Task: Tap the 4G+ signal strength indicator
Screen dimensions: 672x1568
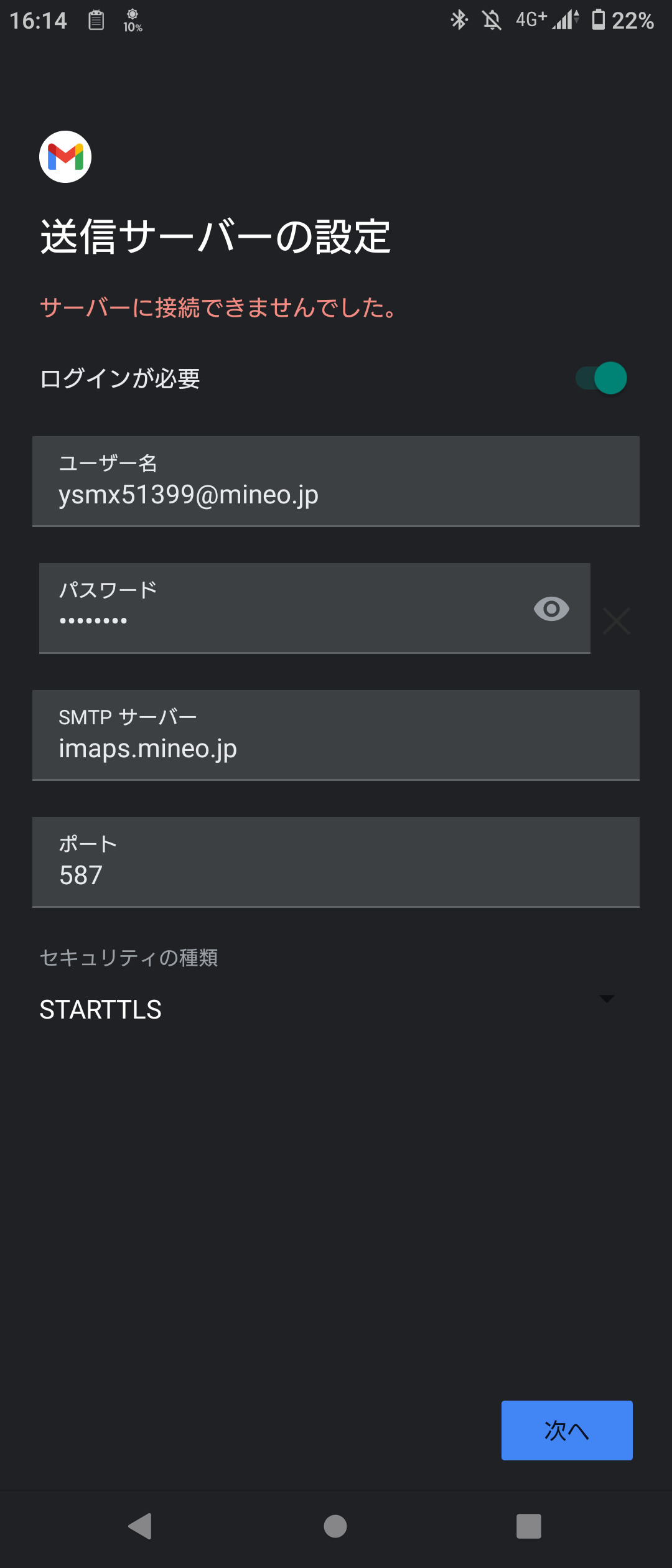Action: pyautogui.click(x=548, y=20)
